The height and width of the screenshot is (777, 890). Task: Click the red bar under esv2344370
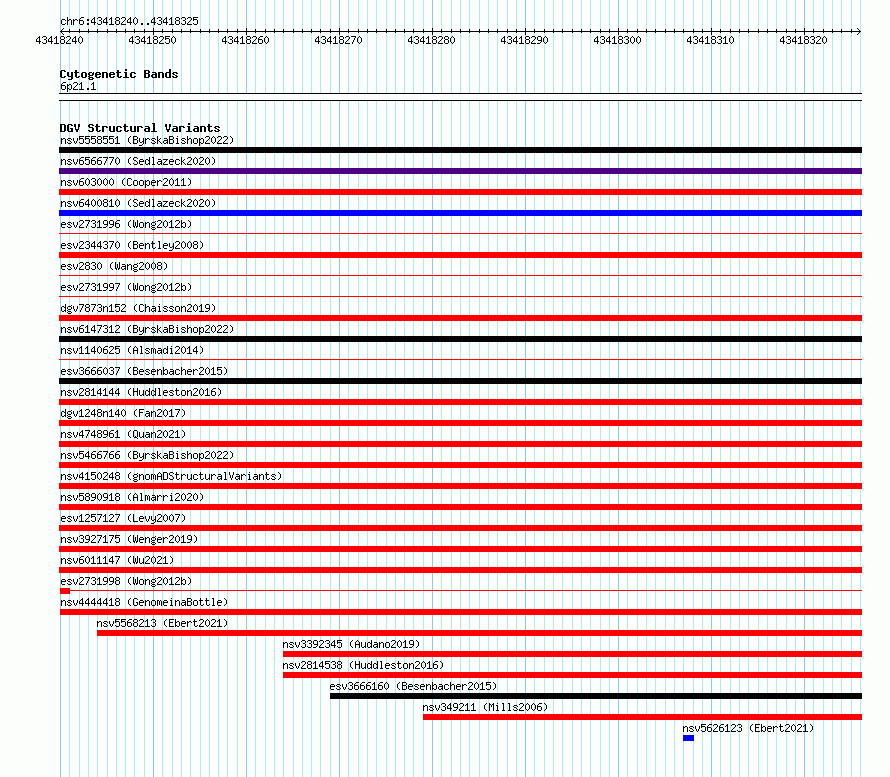460,255
